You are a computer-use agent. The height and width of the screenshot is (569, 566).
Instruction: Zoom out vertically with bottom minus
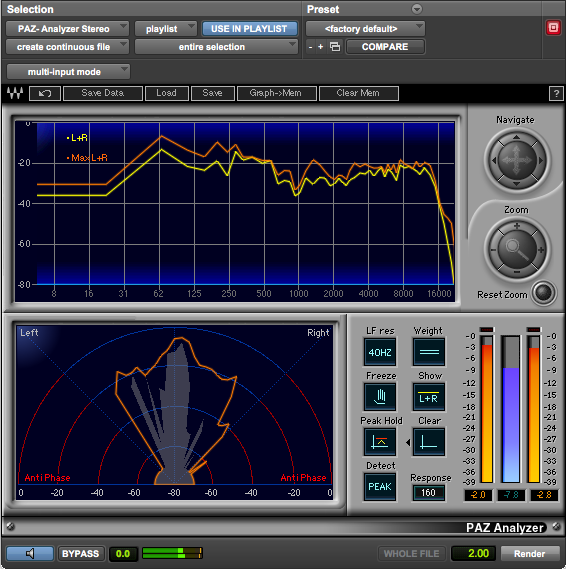click(517, 272)
